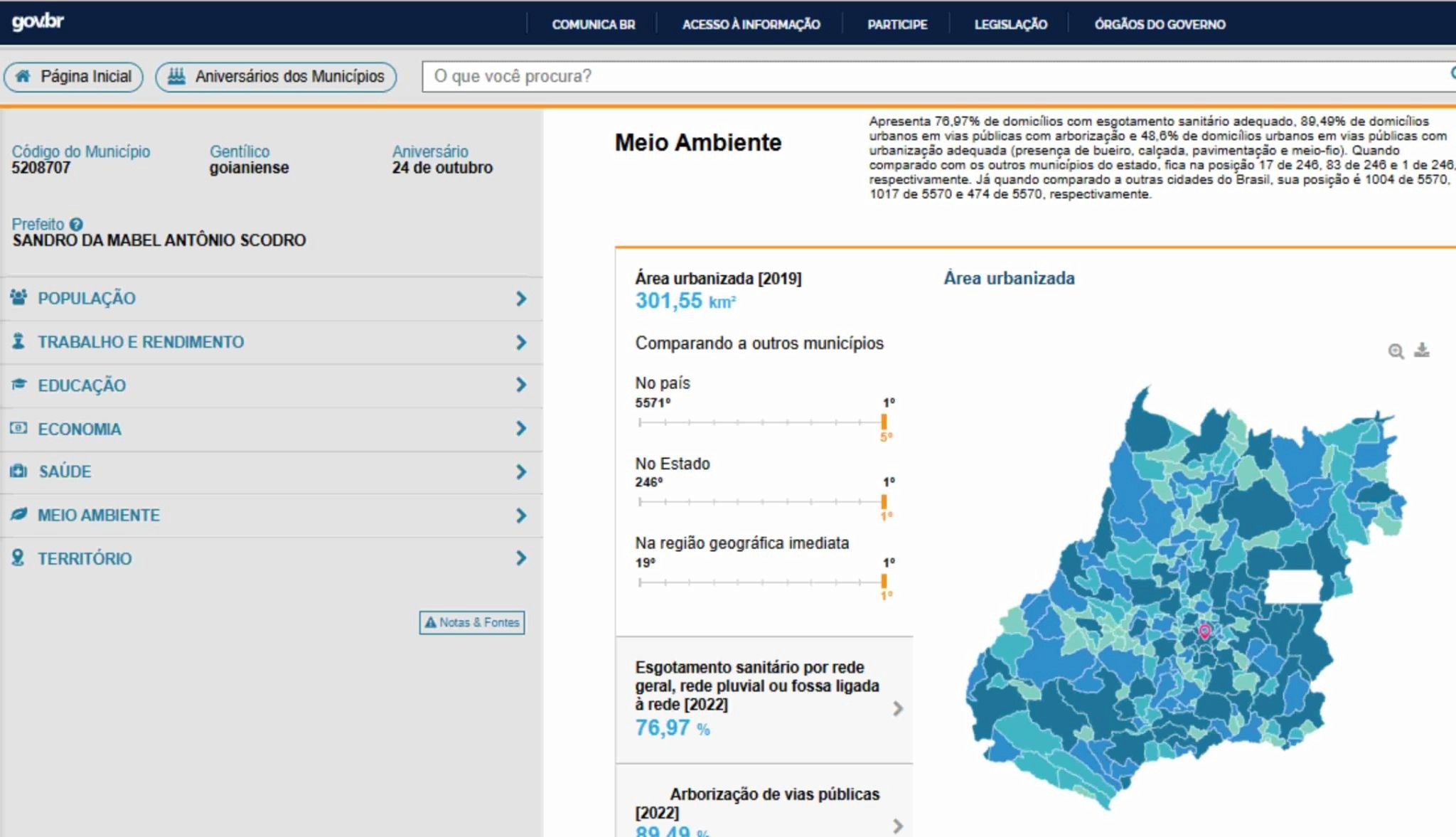Expand the Território section chevron
The height and width of the screenshot is (837, 1456).
pos(521,558)
